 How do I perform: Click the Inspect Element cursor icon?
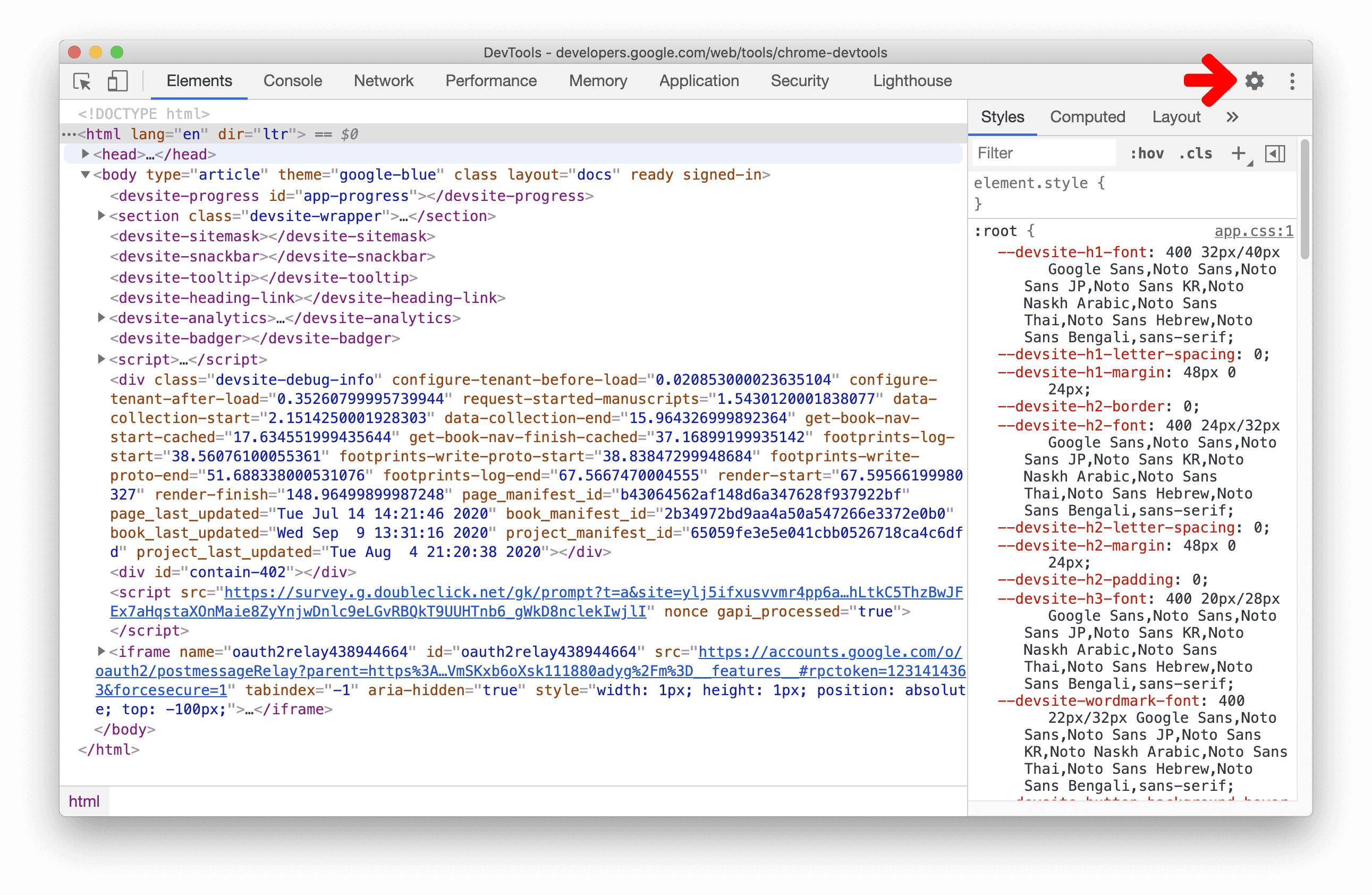point(83,82)
